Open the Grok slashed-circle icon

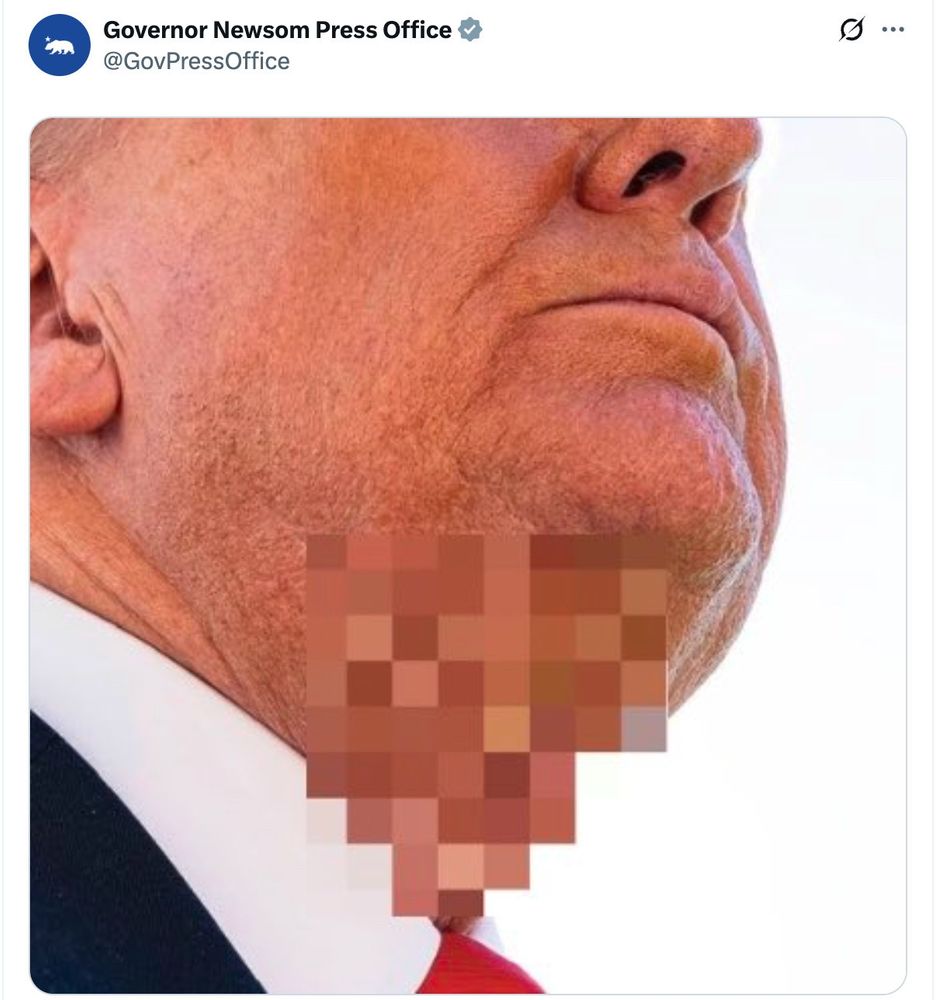[852, 29]
